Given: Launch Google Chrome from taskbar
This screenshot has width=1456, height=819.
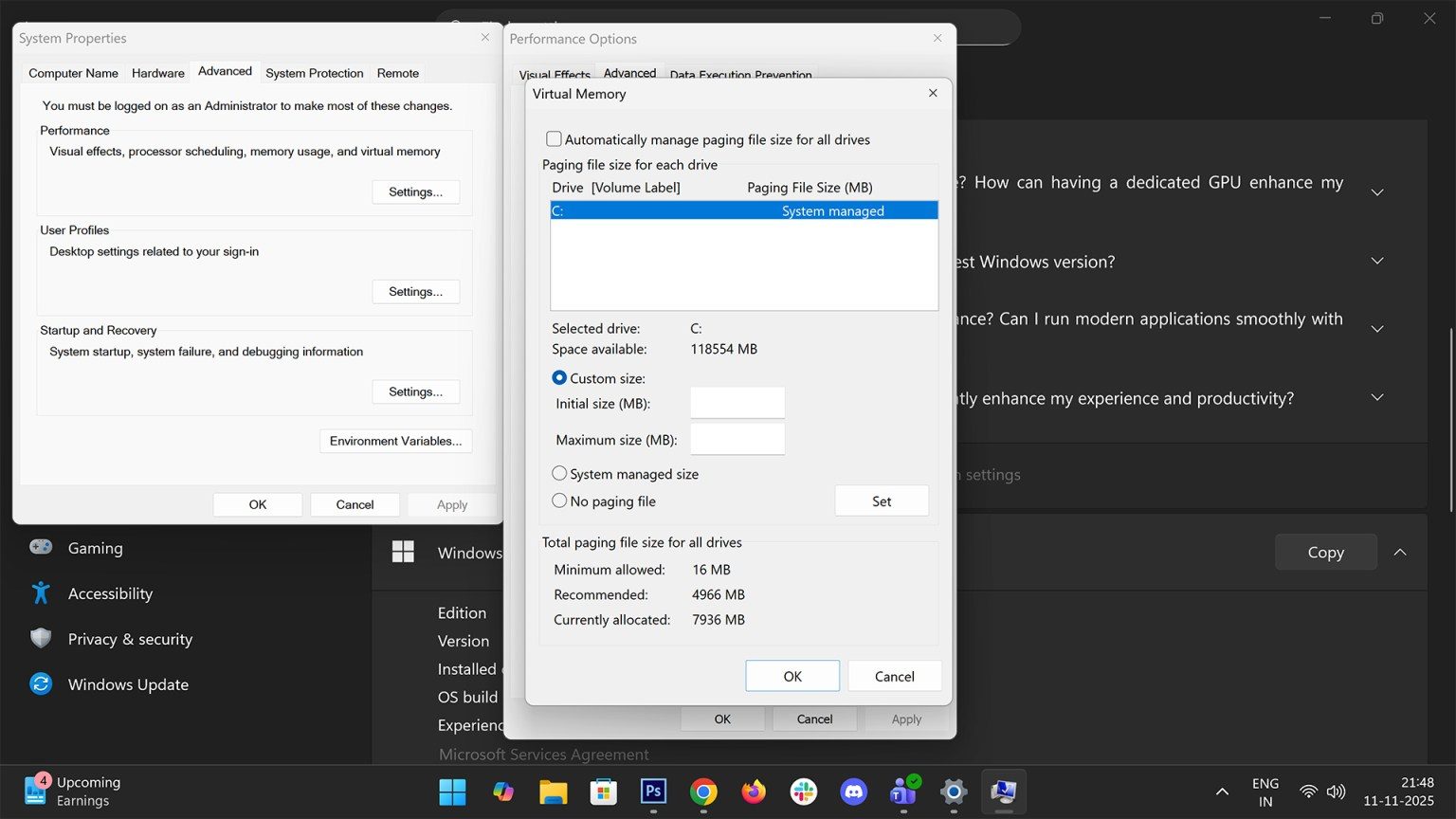Looking at the screenshot, I should coord(703,792).
